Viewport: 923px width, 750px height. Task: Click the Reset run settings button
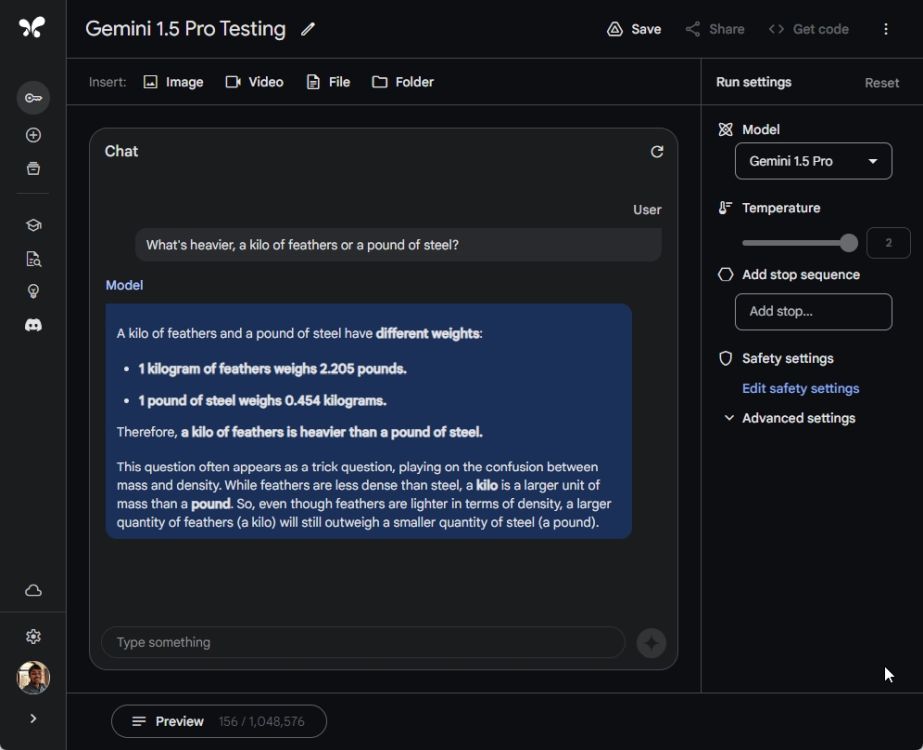click(881, 83)
